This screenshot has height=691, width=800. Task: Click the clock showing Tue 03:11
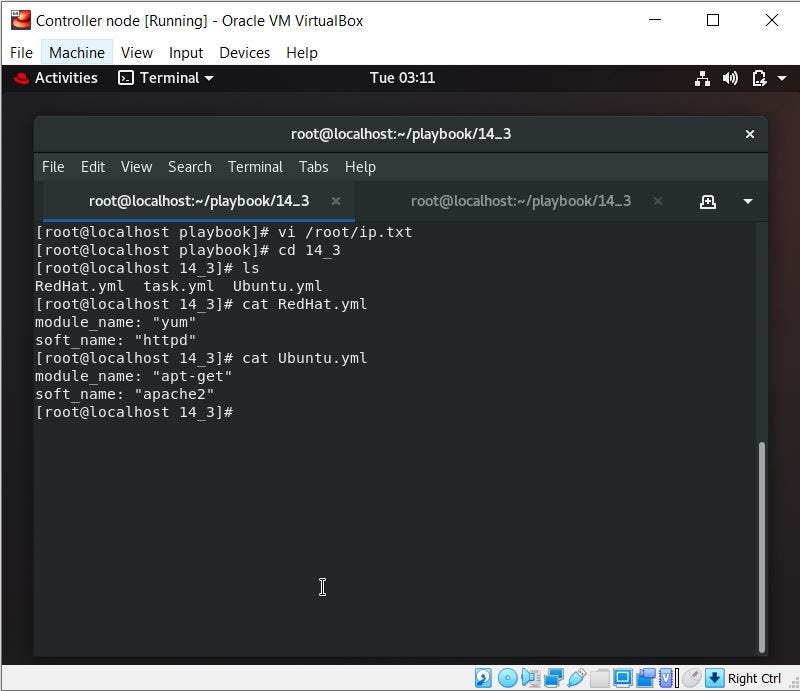pyautogui.click(x=402, y=78)
